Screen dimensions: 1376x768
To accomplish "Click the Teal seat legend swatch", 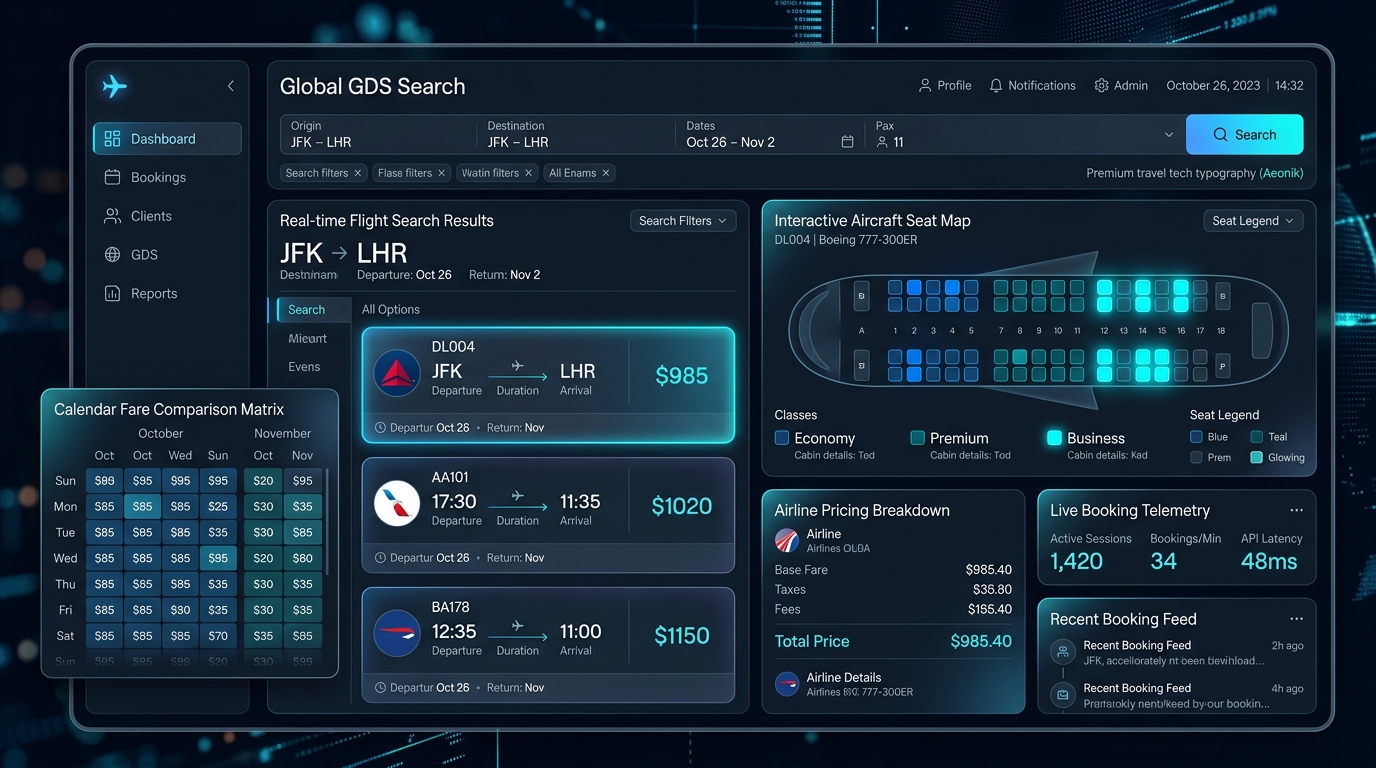I will [x=1256, y=437].
